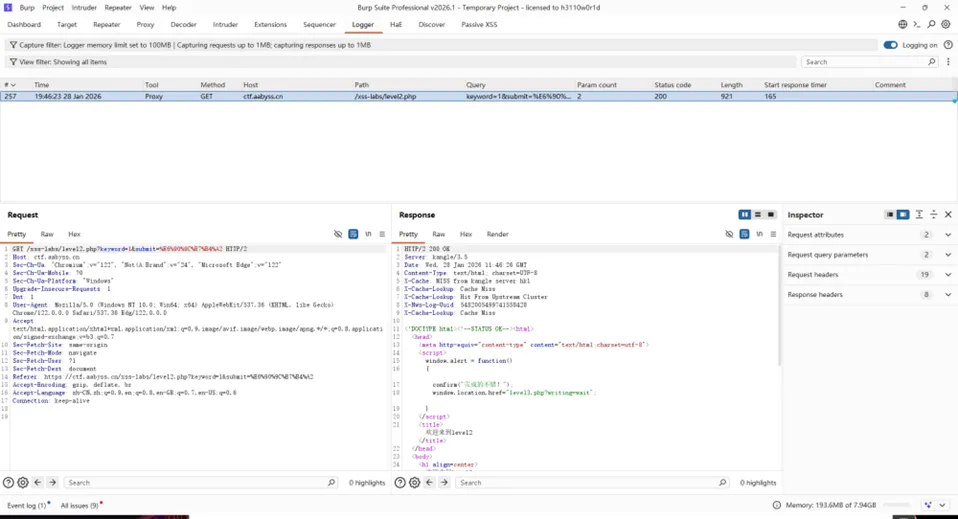Switch Request view to Raw tab
The width and height of the screenshot is (958, 519).
coord(47,234)
